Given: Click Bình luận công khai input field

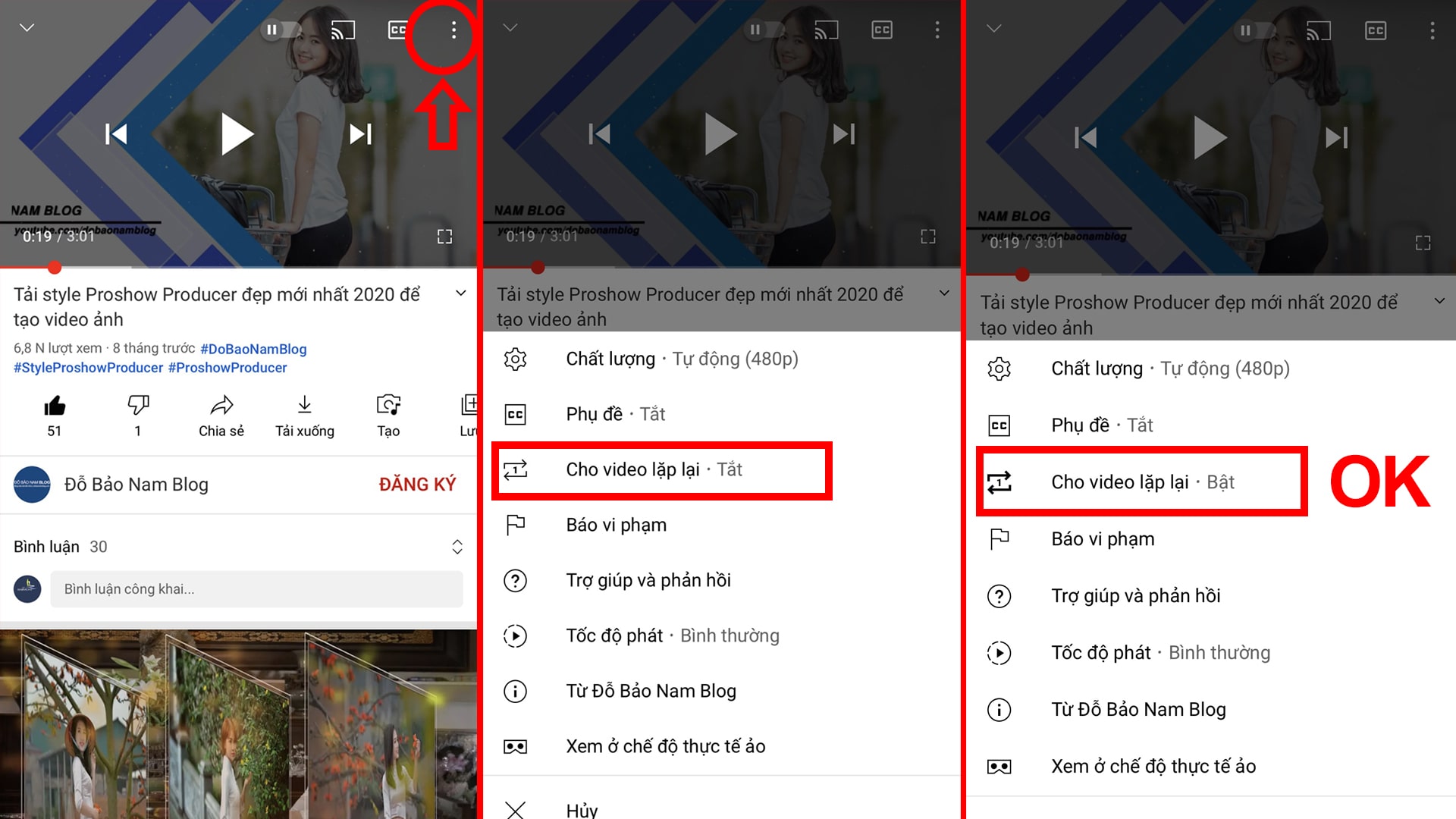Looking at the screenshot, I should pyautogui.click(x=256, y=589).
